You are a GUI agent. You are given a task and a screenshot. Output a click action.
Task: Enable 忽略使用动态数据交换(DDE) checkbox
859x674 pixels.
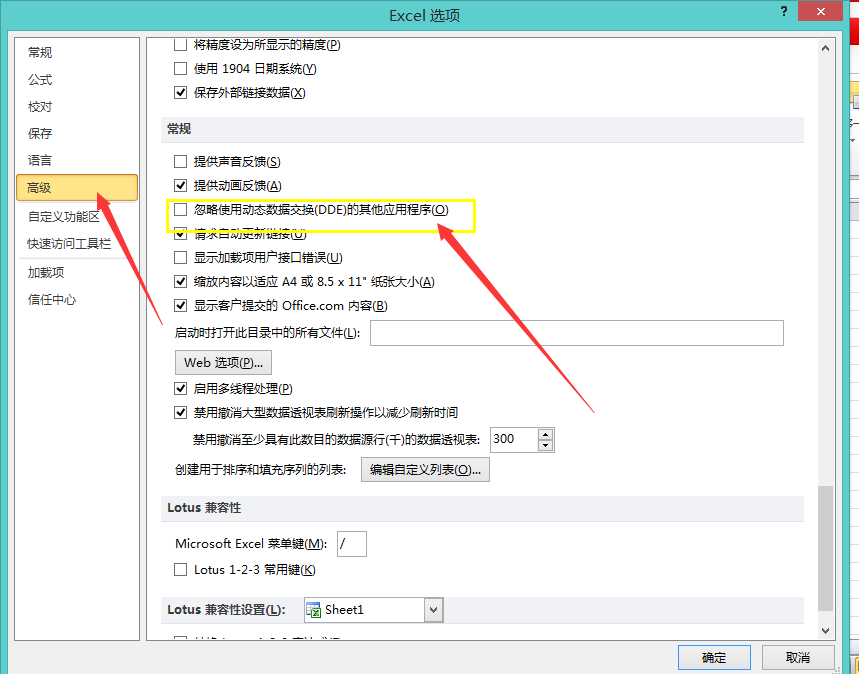point(181,210)
